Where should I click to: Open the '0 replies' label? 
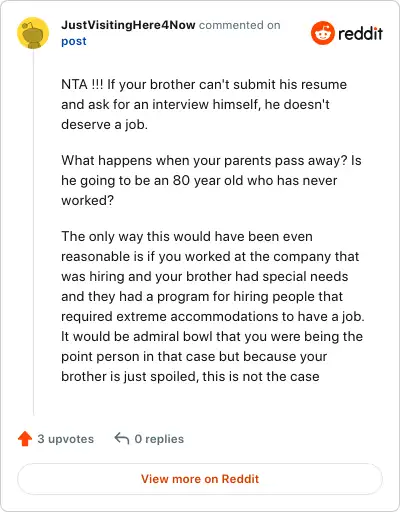pos(159,439)
